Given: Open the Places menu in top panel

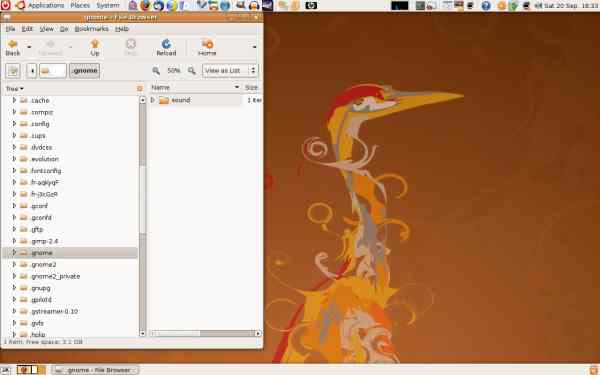Looking at the screenshot, I should (x=80, y=5).
